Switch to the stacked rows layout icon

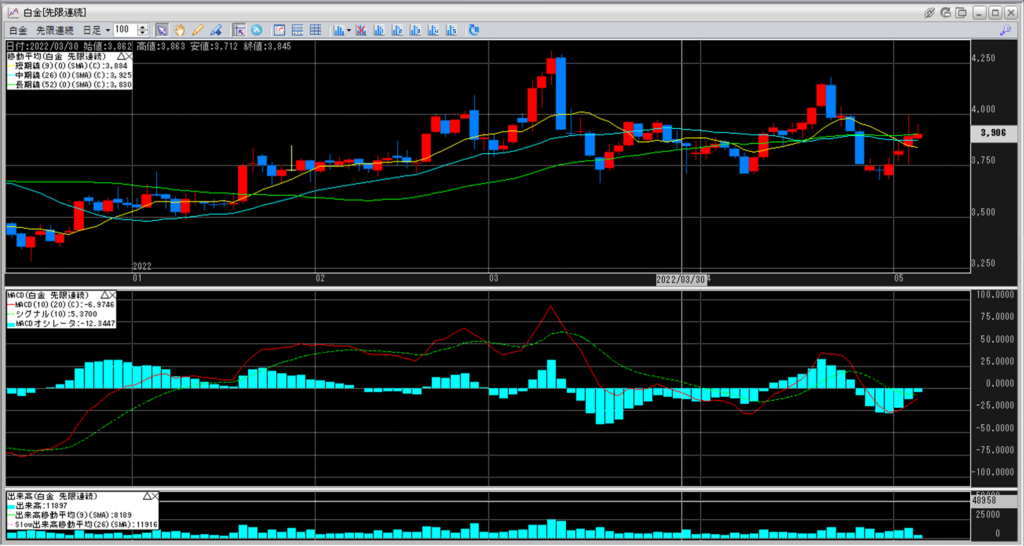pyautogui.click(x=297, y=30)
